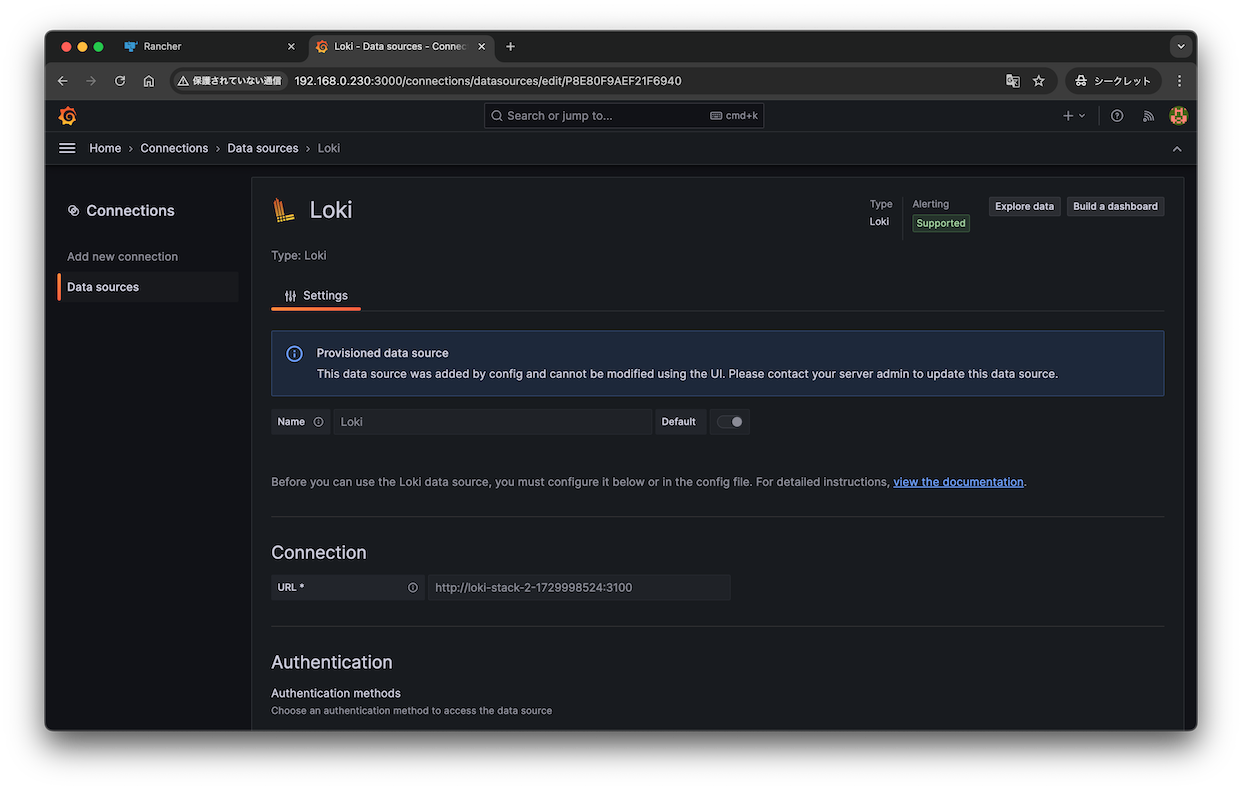Screen dimensions: 1242x790
Task: Click the Connections sidebar heading
Action: [x=121, y=211]
